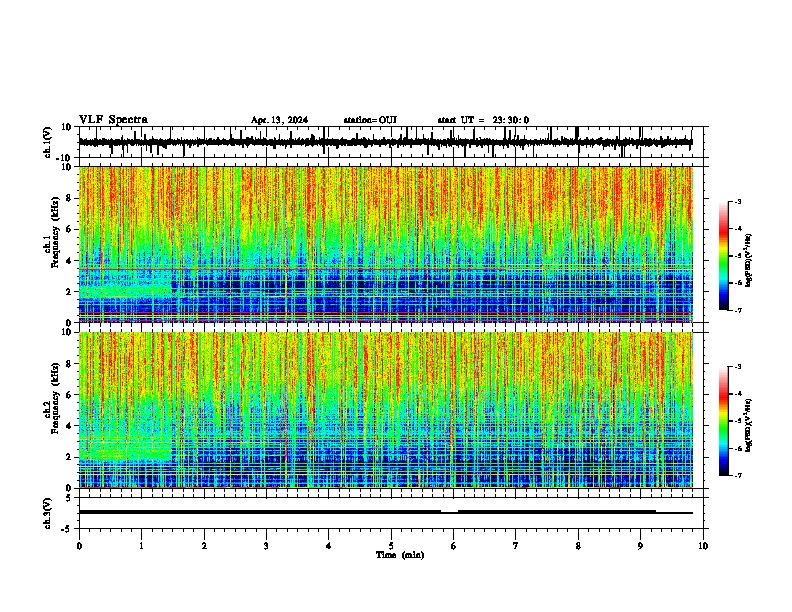Click the "-3" tick on ch.1 colorbar
This screenshot has width=792, height=612.
[x=737, y=201]
